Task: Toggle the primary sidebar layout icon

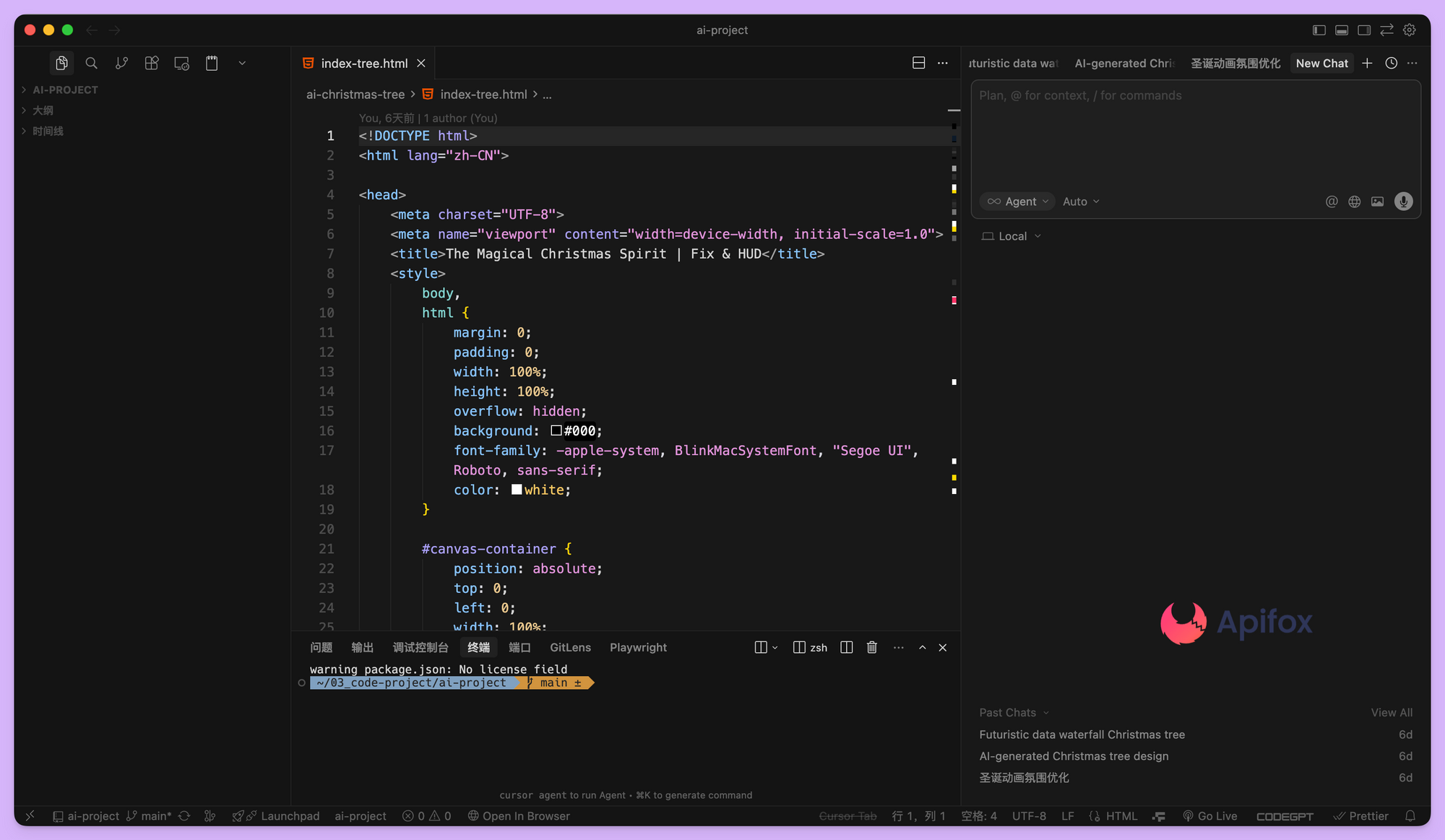Action: tap(1319, 30)
